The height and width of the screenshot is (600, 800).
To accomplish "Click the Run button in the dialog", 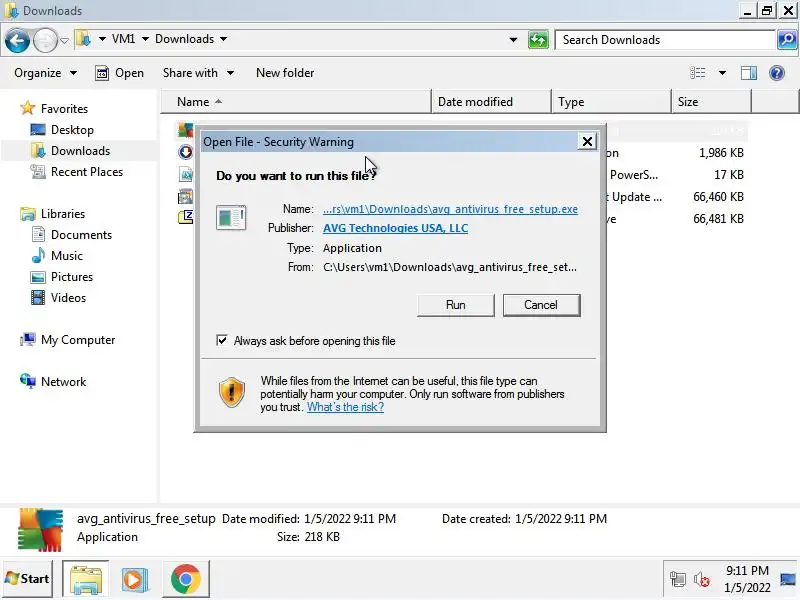I will (456, 305).
